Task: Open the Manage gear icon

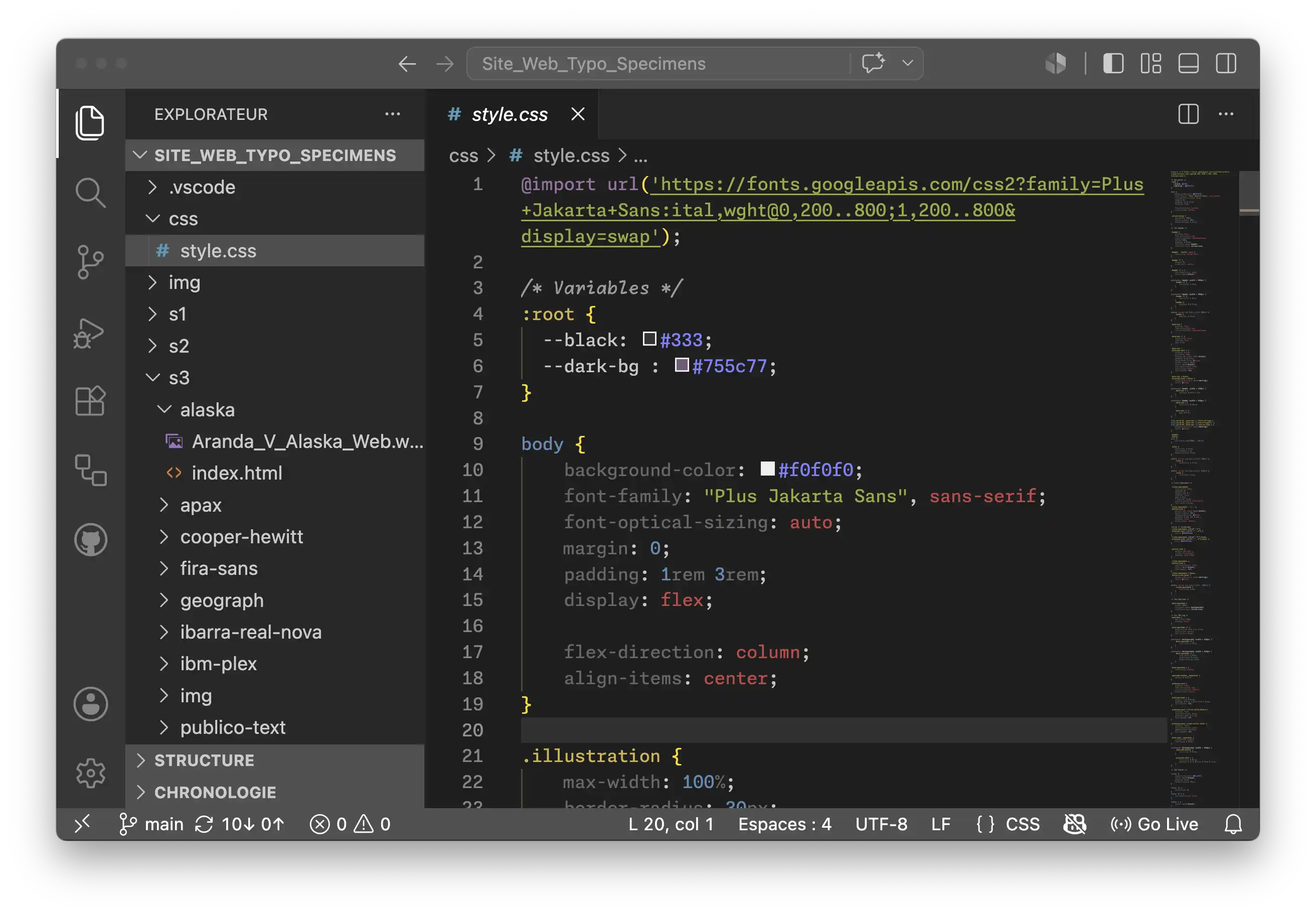Action: coord(90,773)
